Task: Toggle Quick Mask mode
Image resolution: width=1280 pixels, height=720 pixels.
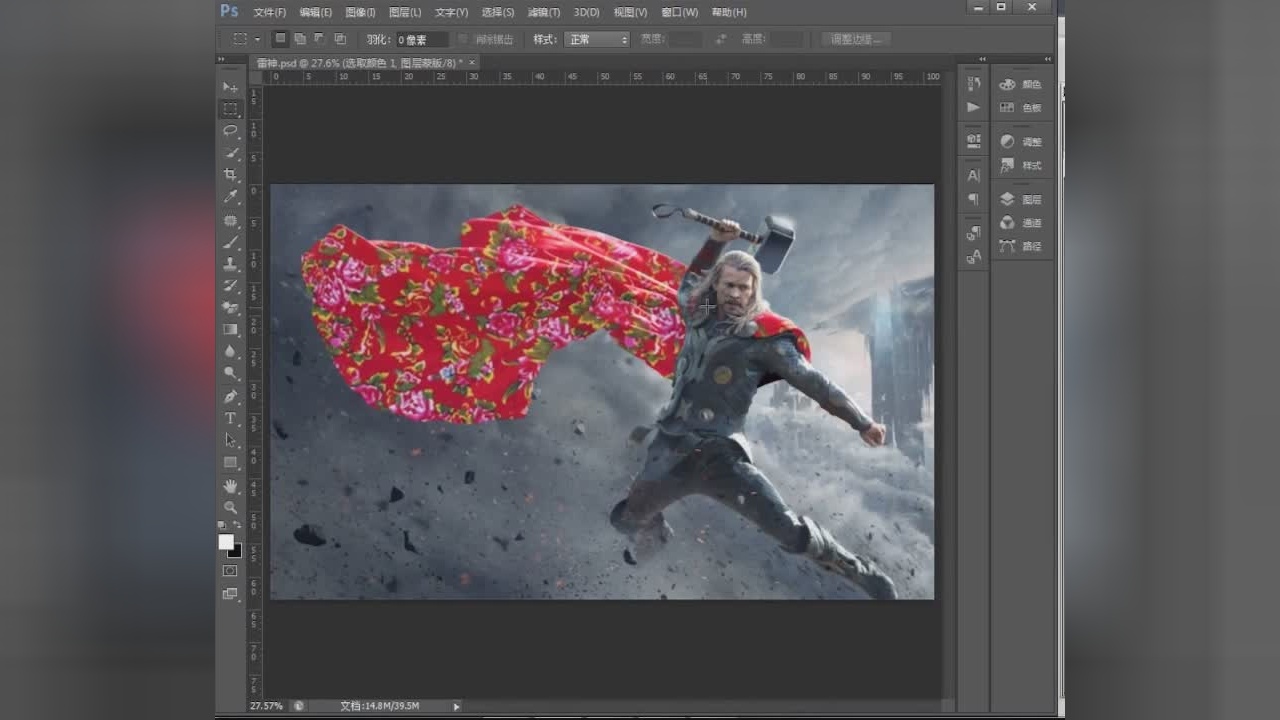Action: 230,571
